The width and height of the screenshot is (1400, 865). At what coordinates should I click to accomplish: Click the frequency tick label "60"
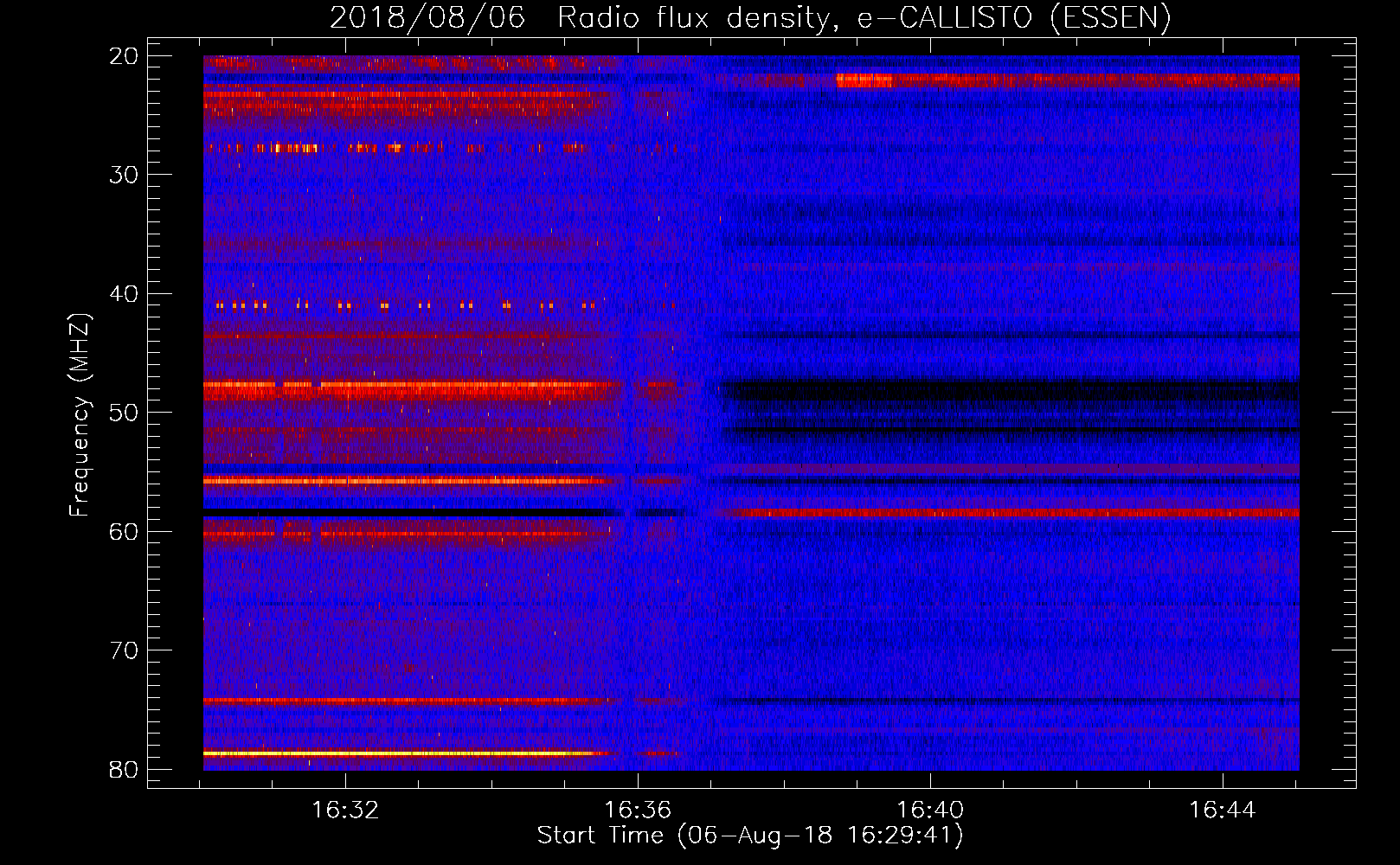coord(125,531)
